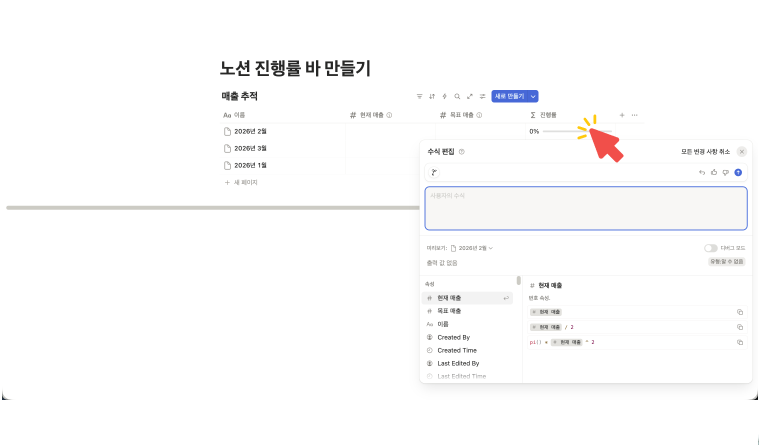
Task: Close the formula editor with X button
Action: pyautogui.click(x=742, y=152)
